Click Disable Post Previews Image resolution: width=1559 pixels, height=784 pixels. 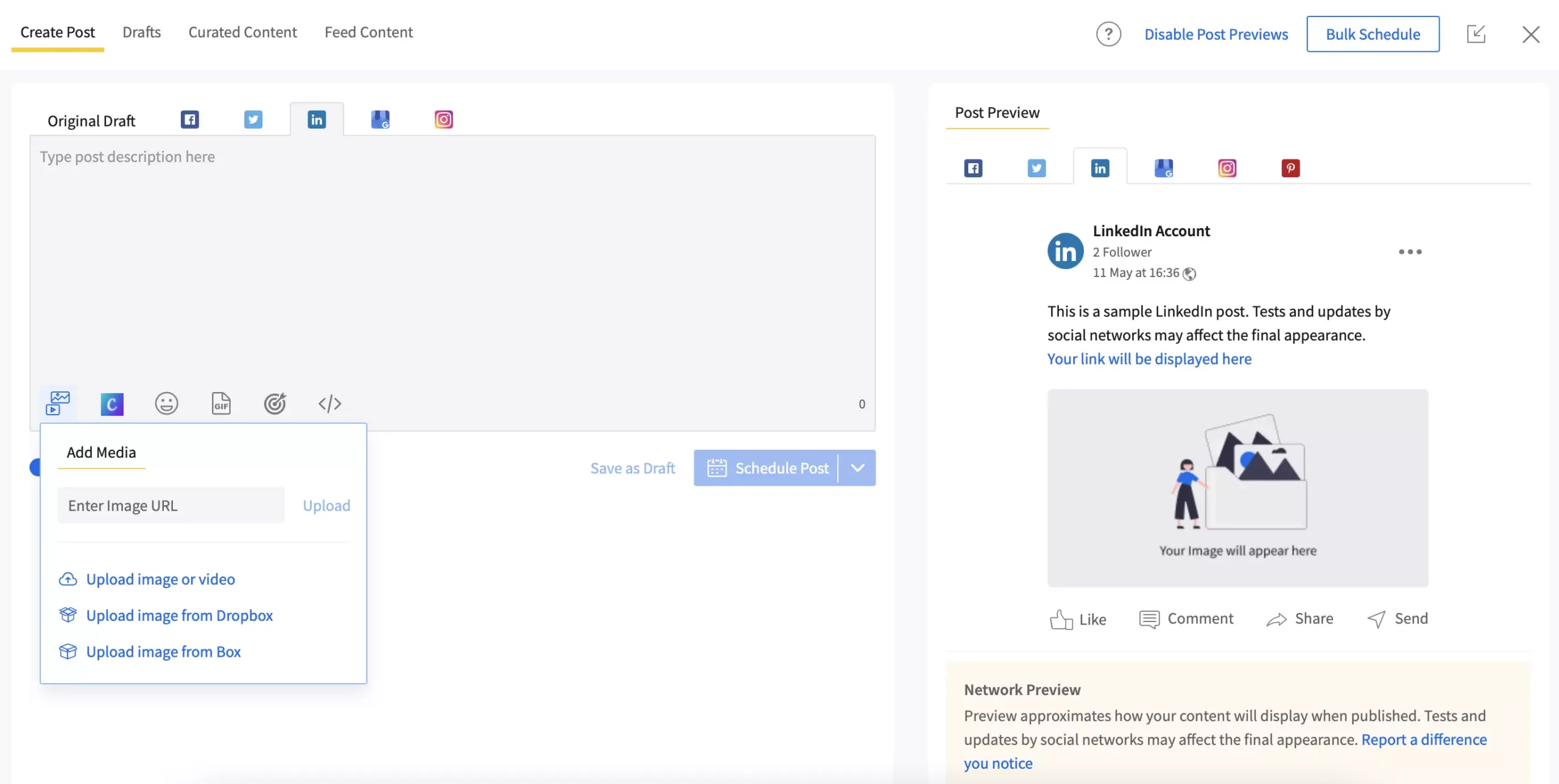(1216, 34)
